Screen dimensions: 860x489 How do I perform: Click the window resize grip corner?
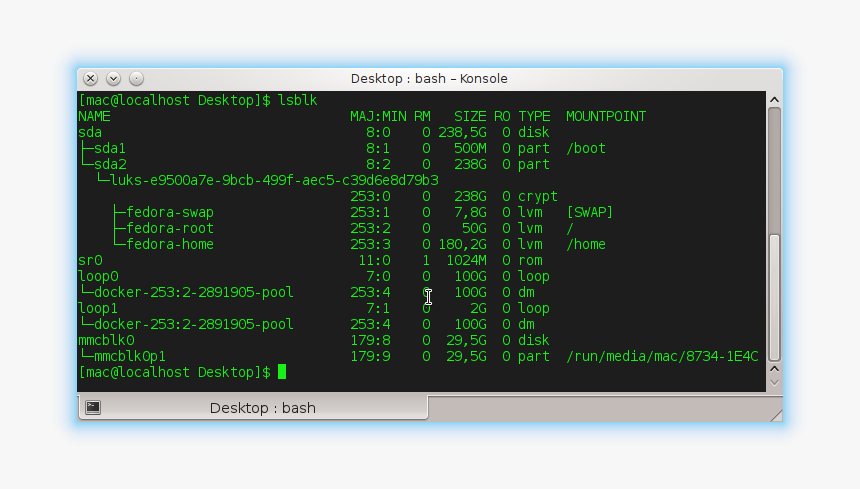tap(776, 415)
